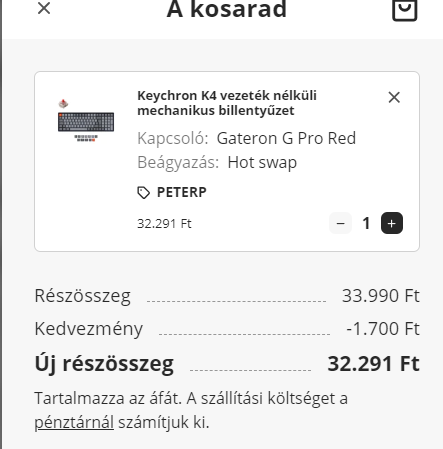Open the Keychron K4 vezeték nélküli product title

tap(227, 103)
